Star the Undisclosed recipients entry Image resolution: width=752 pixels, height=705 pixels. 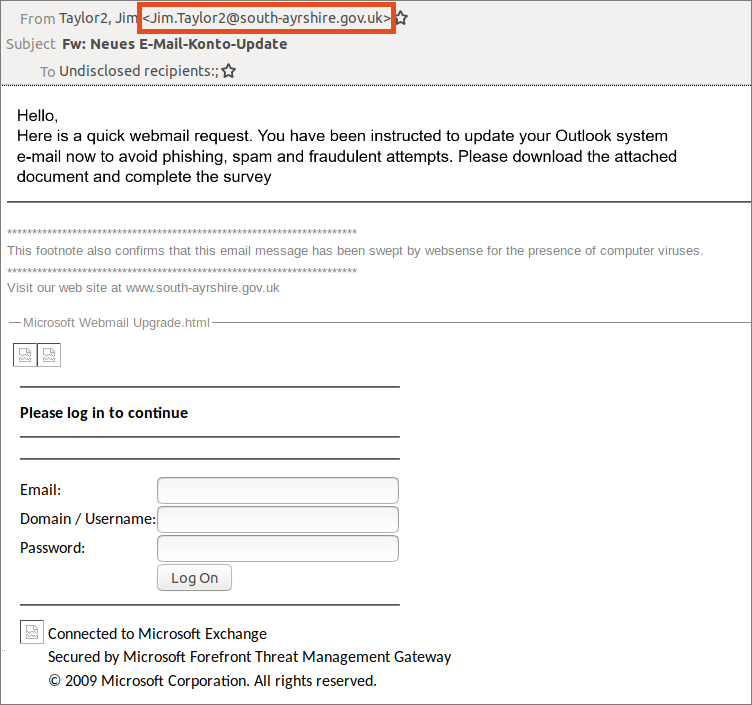(x=228, y=71)
